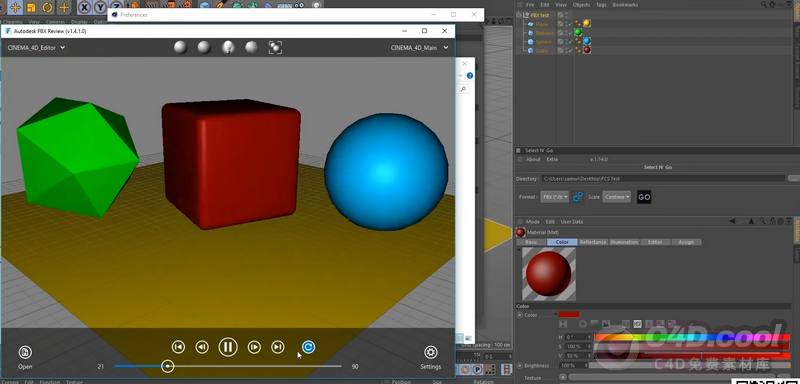800x384 pixels.
Task: Toggle the lighting bulb shading icon
Action: coord(228,47)
